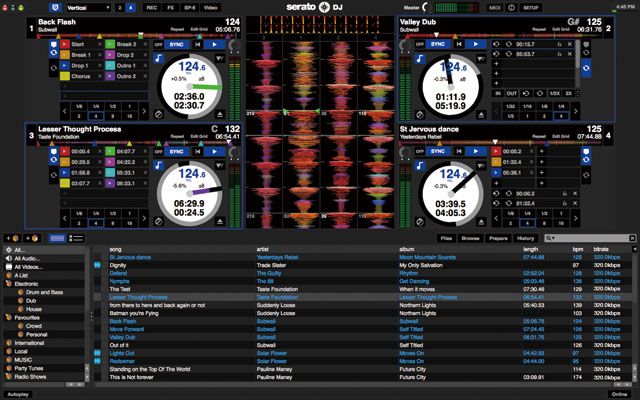Click shield icon left of Vertical dropdown

click(x=56, y=7)
